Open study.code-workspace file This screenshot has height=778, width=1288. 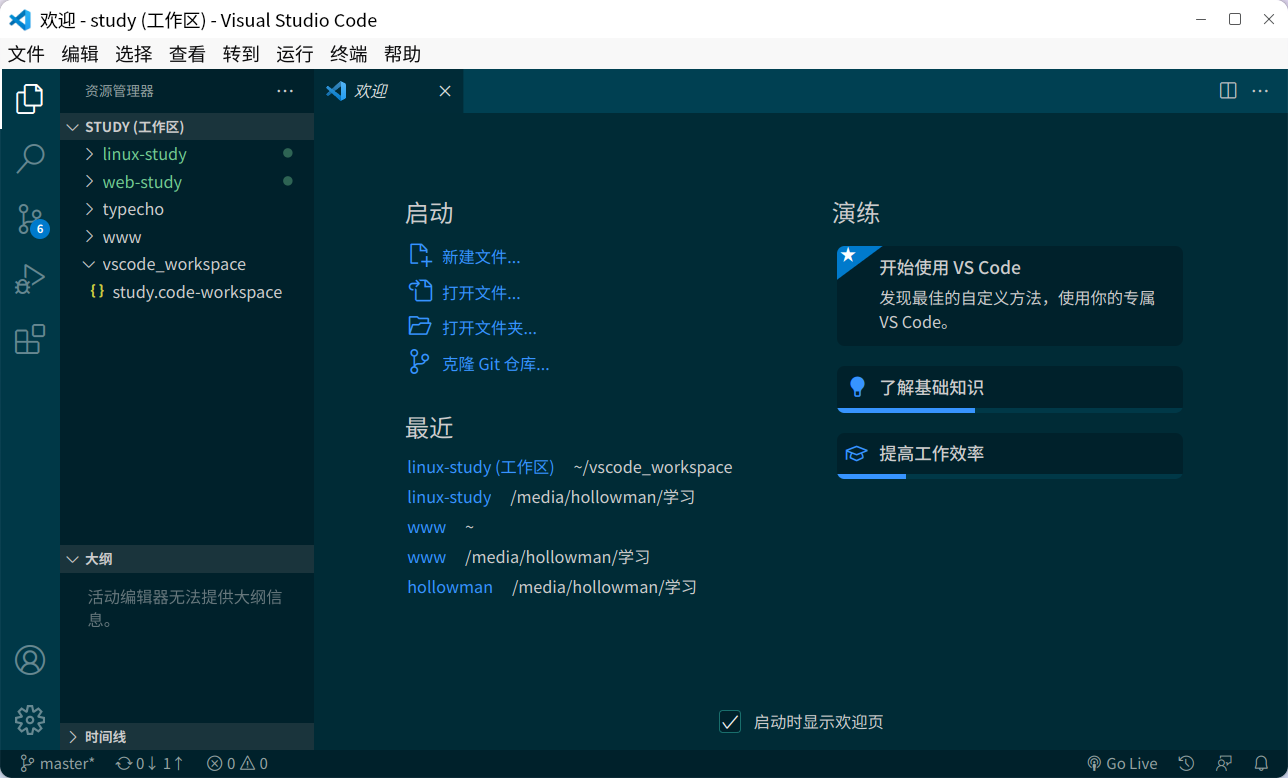187,292
